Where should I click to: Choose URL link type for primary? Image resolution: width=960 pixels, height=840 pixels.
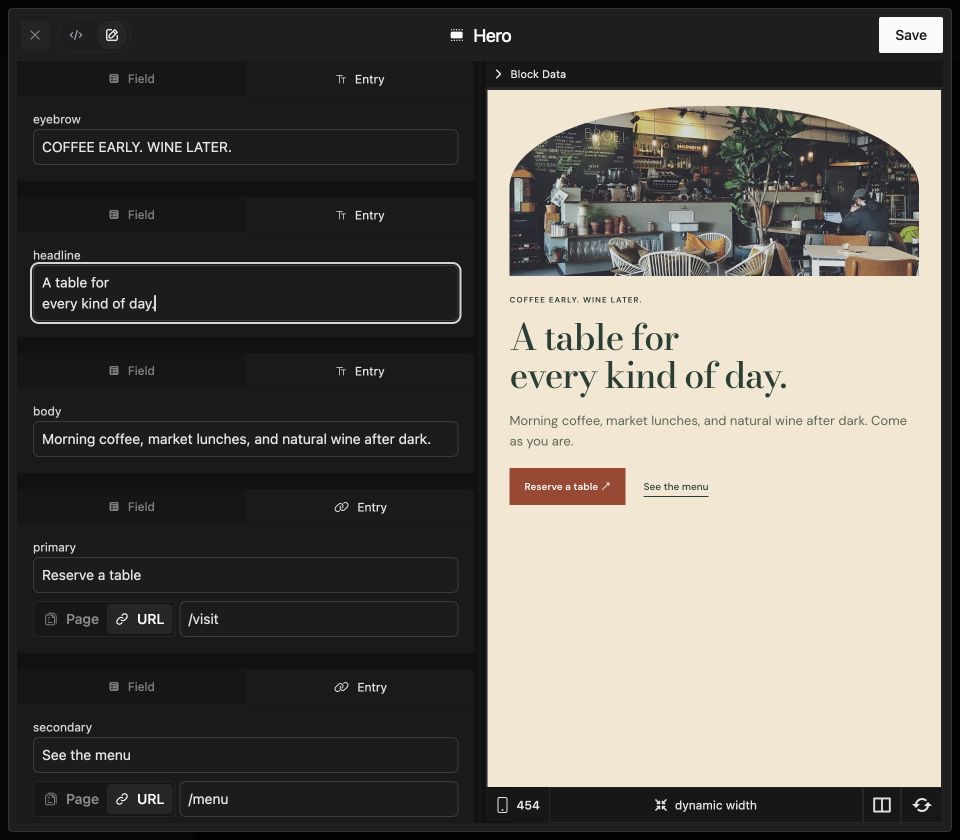[x=140, y=619]
